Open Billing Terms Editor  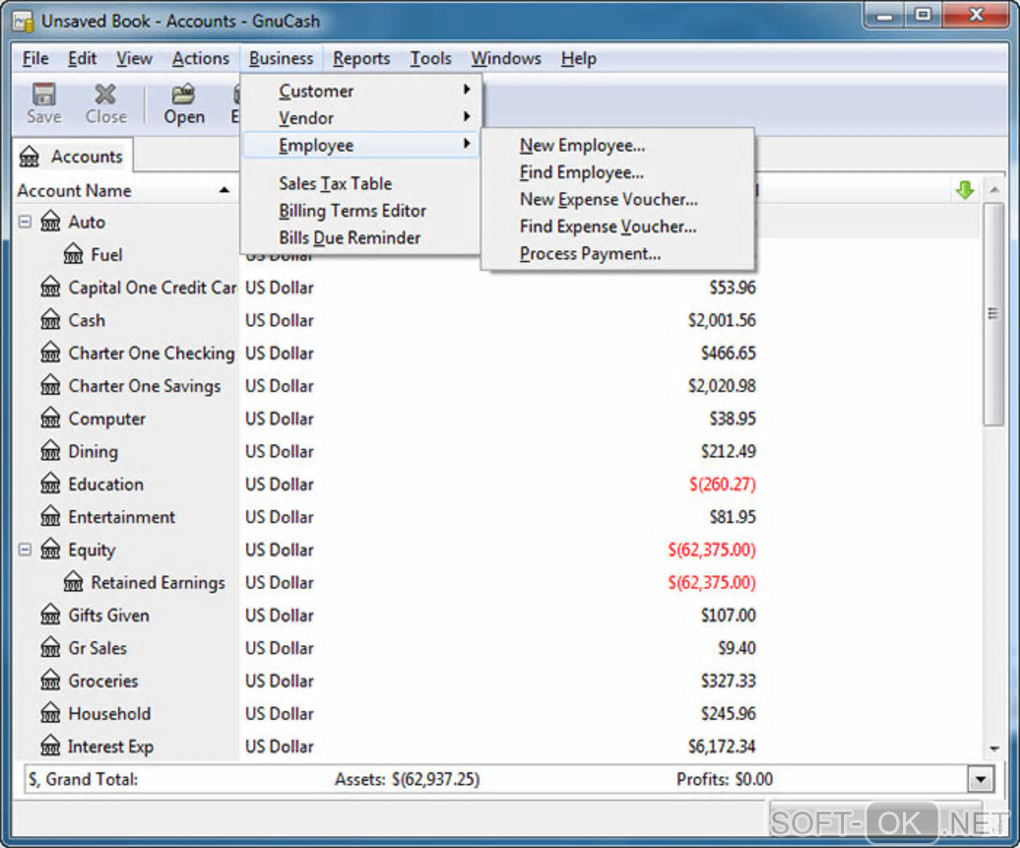tap(352, 211)
